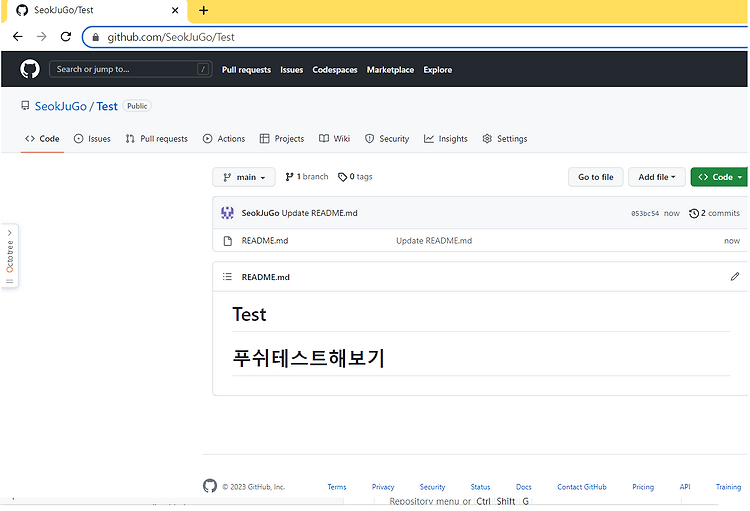Select the Issues repository tab
Viewport: 750px width, 511px height.
[92, 139]
